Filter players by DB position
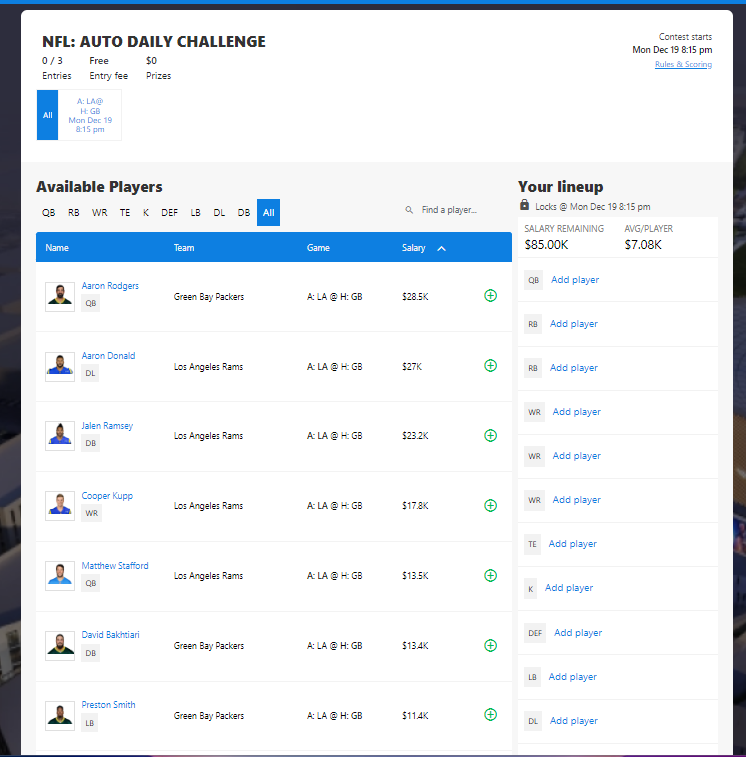 (x=244, y=212)
